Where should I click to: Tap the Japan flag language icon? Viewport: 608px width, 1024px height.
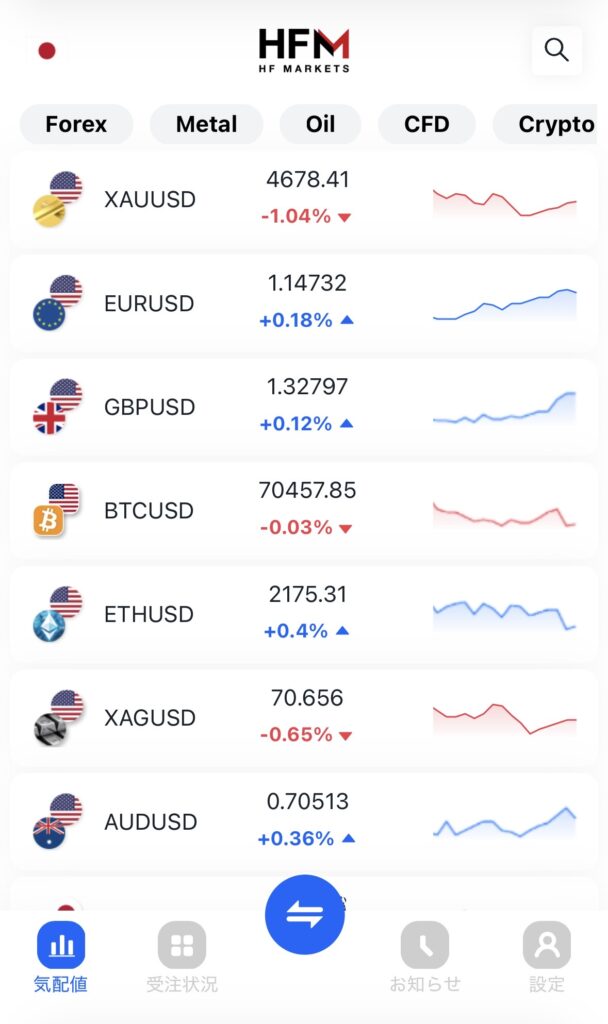(46, 51)
